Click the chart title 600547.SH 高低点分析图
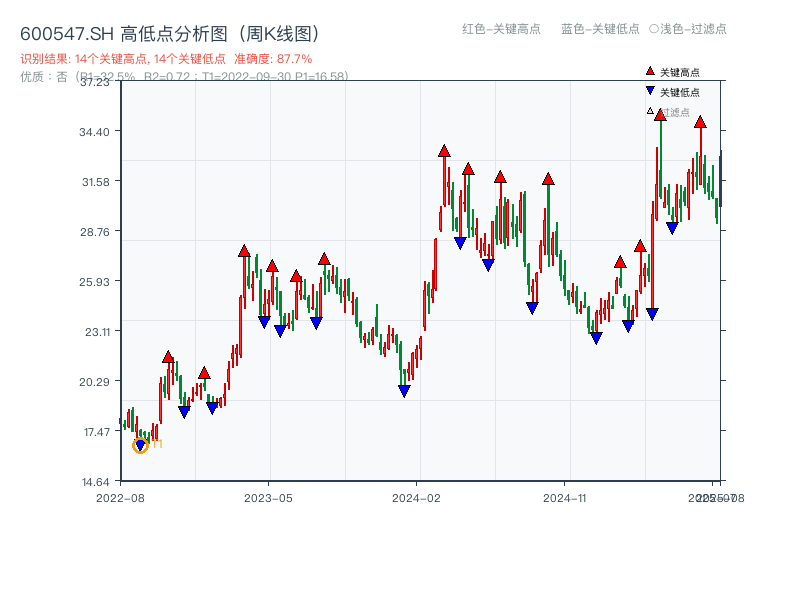Image resolution: width=800 pixels, height=600 pixels. click(x=170, y=34)
